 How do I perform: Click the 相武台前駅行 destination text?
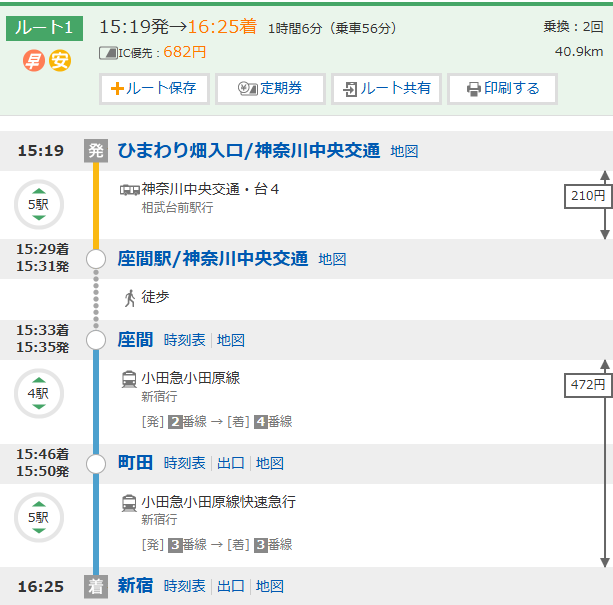pyautogui.click(x=177, y=208)
